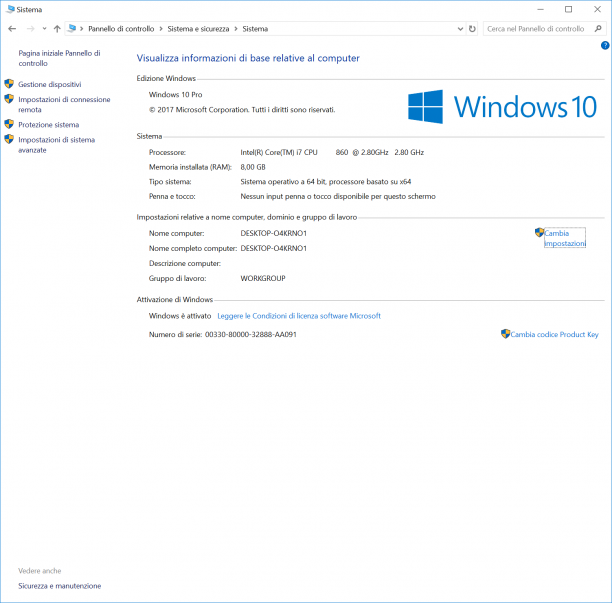Open Sicurezza e manutenzione link
Screen dimensions: 612x603
click(60, 586)
